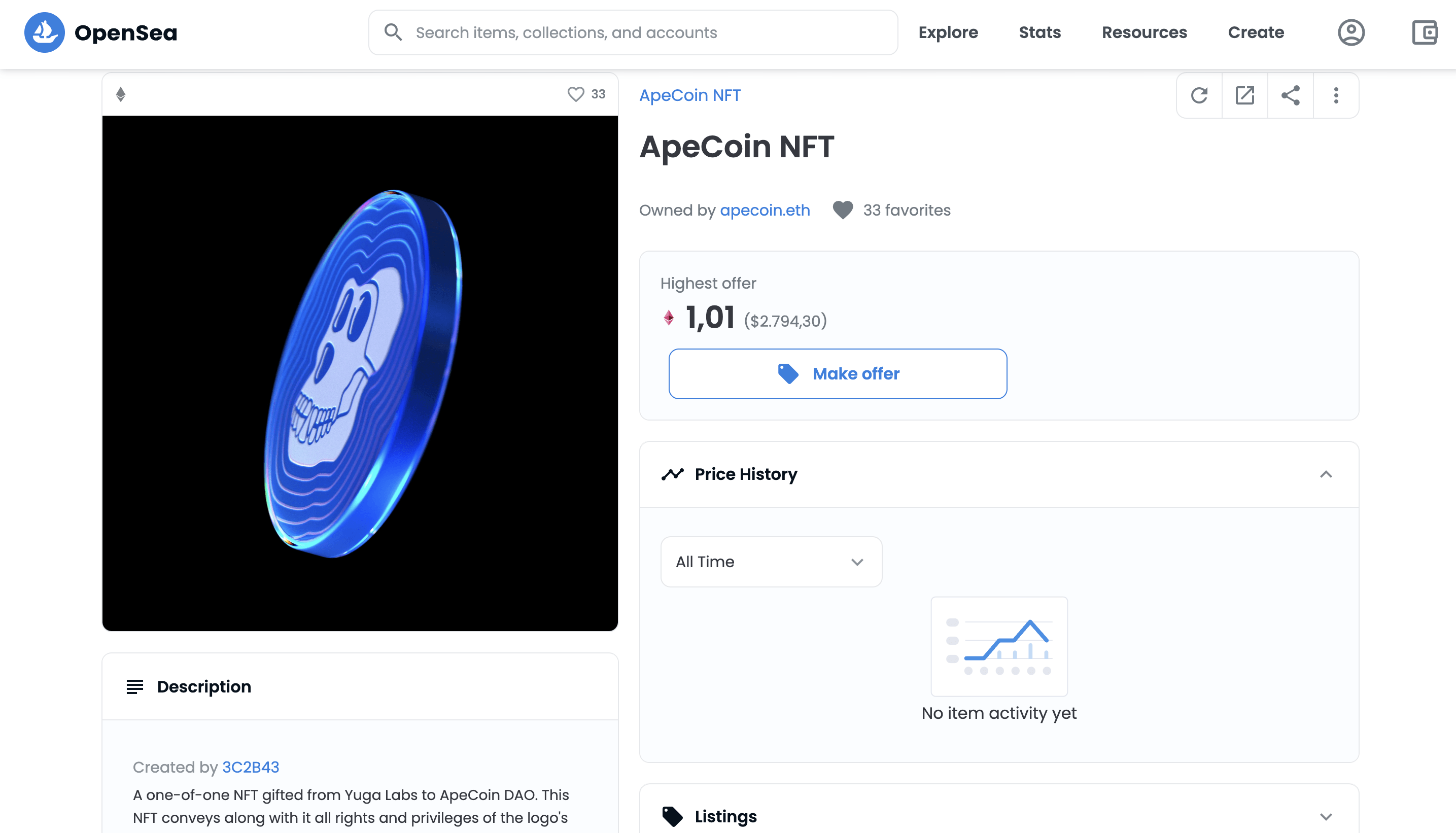This screenshot has height=833, width=1456.
Task: Visit the apecoin.eth owner profile
Action: coord(765,210)
